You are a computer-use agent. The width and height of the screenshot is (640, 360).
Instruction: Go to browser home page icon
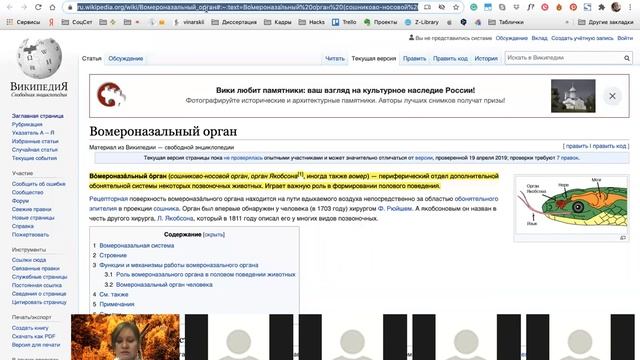click(x=52, y=7)
